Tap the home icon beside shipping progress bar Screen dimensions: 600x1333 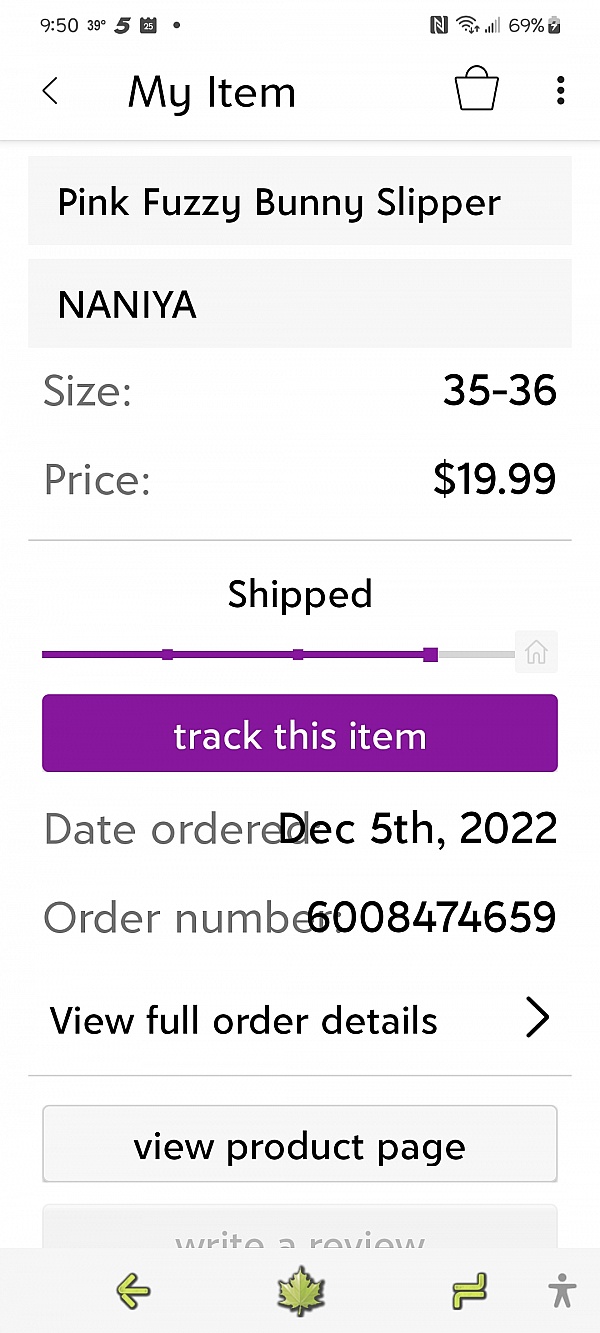[x=536, y=652]
